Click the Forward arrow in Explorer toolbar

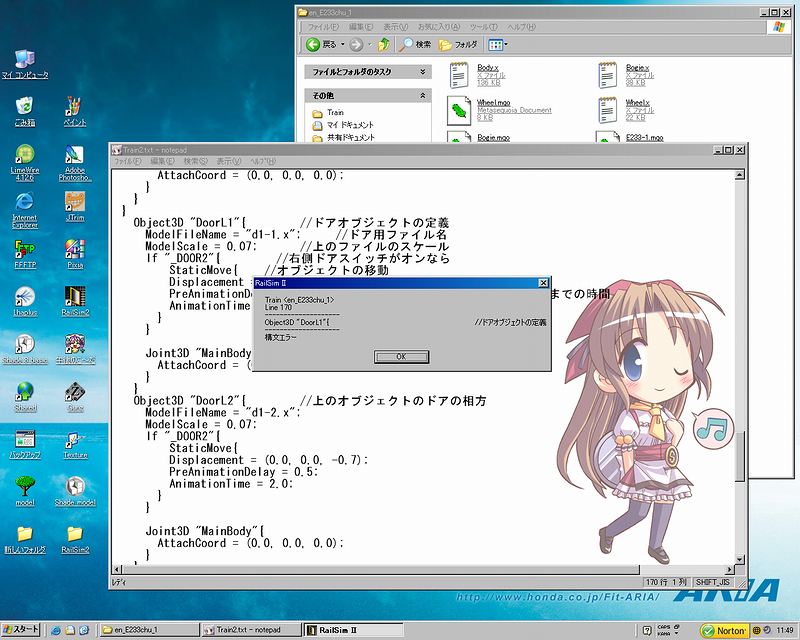coord(356,45)
